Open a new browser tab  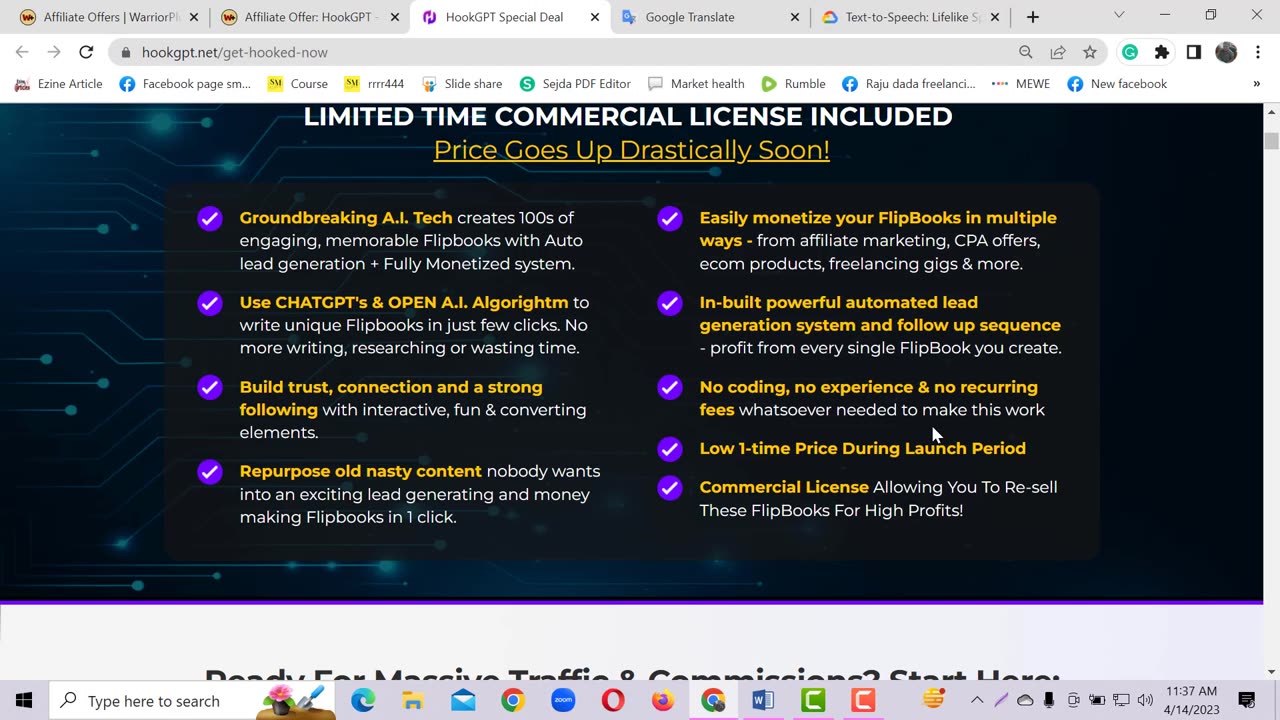[1033, 17]
